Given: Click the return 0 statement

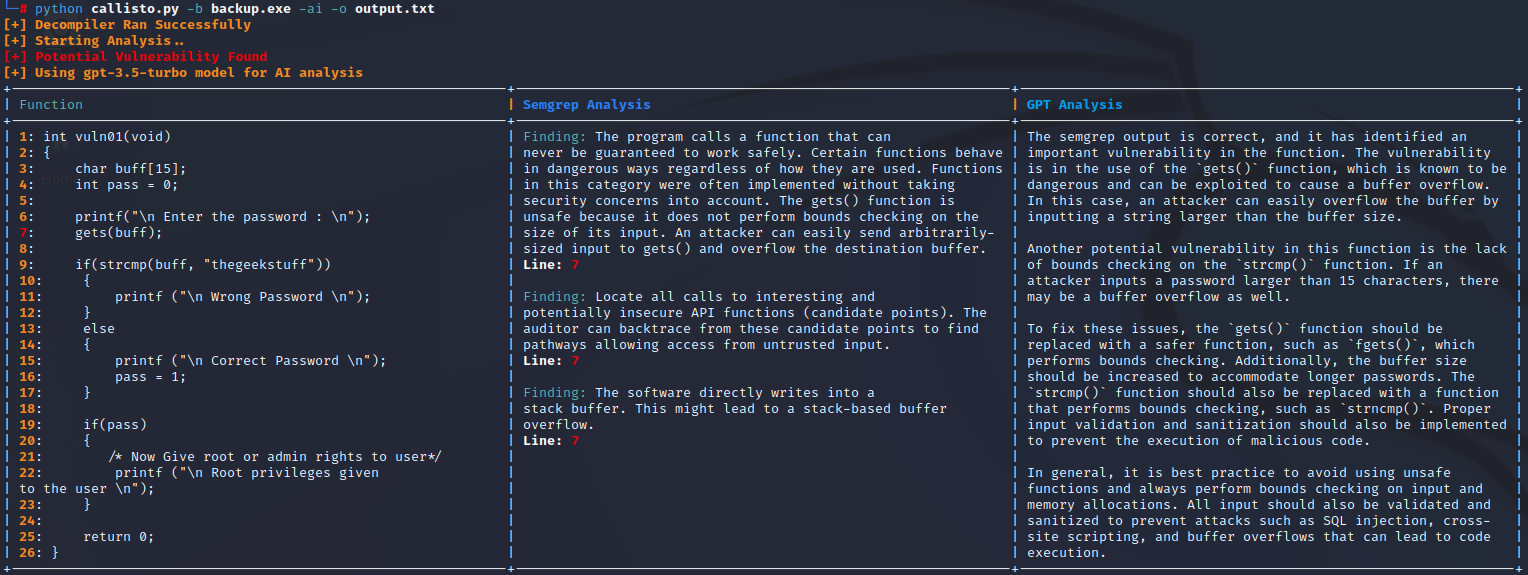Looking at the screenshot, I should pos(119,537).
